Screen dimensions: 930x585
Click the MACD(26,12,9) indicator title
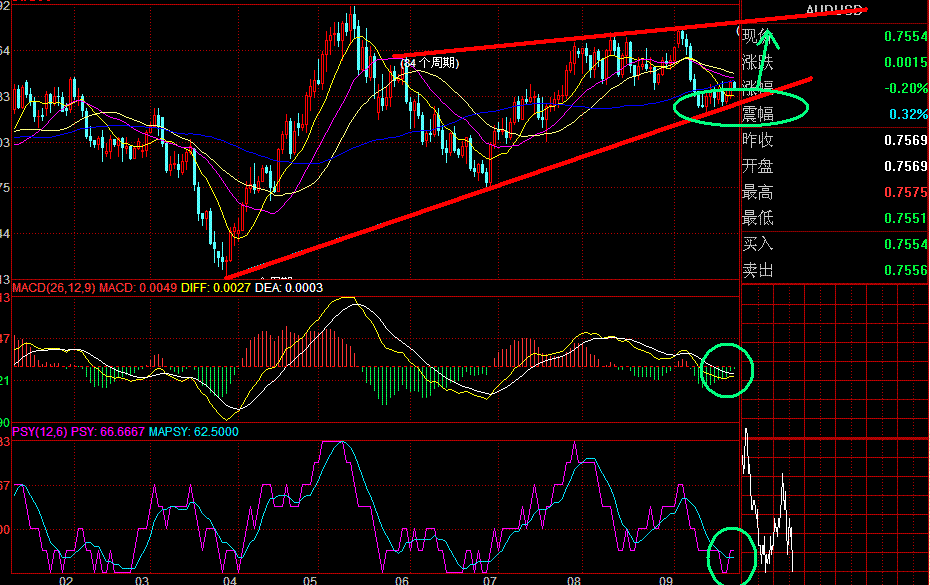pyautogui.click(x=53, y=288)
